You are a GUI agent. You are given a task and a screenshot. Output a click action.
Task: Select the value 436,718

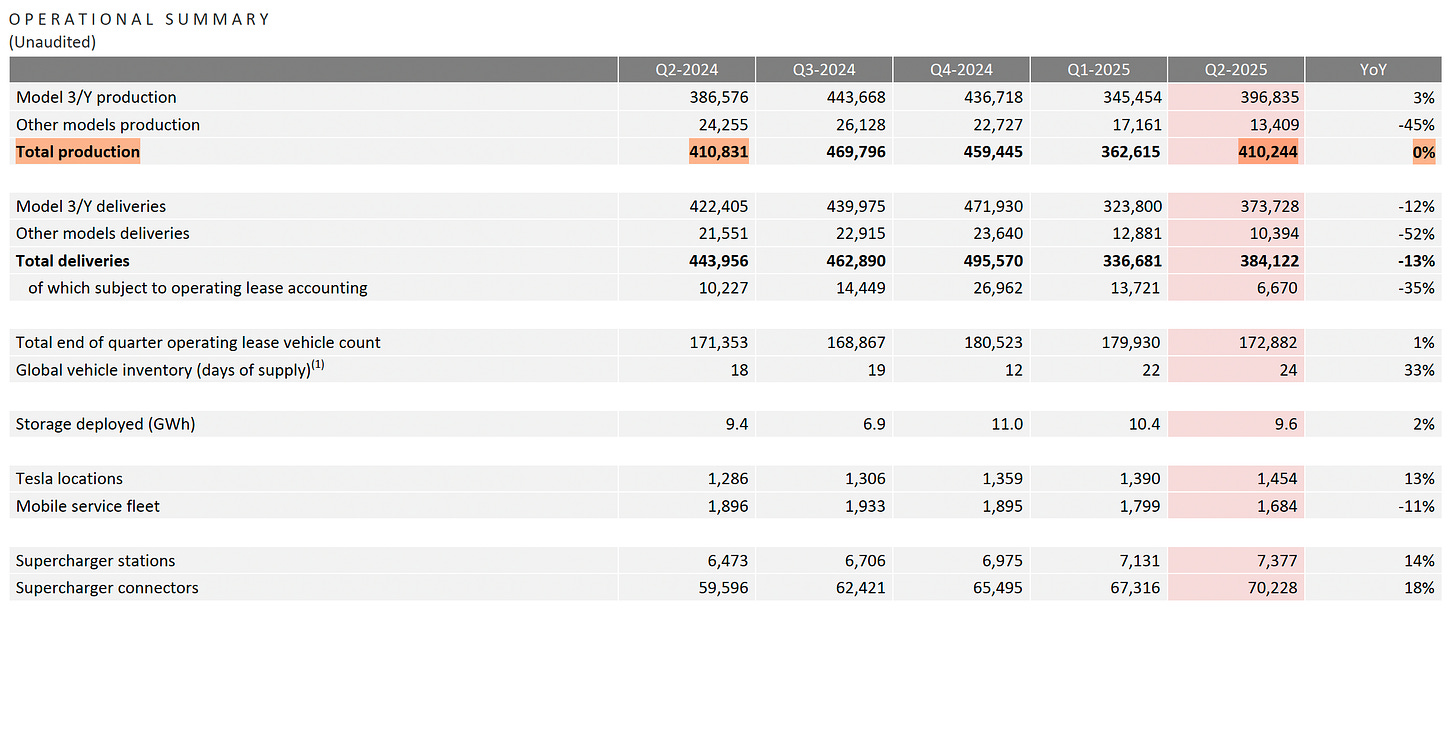[x=993, y=97]
